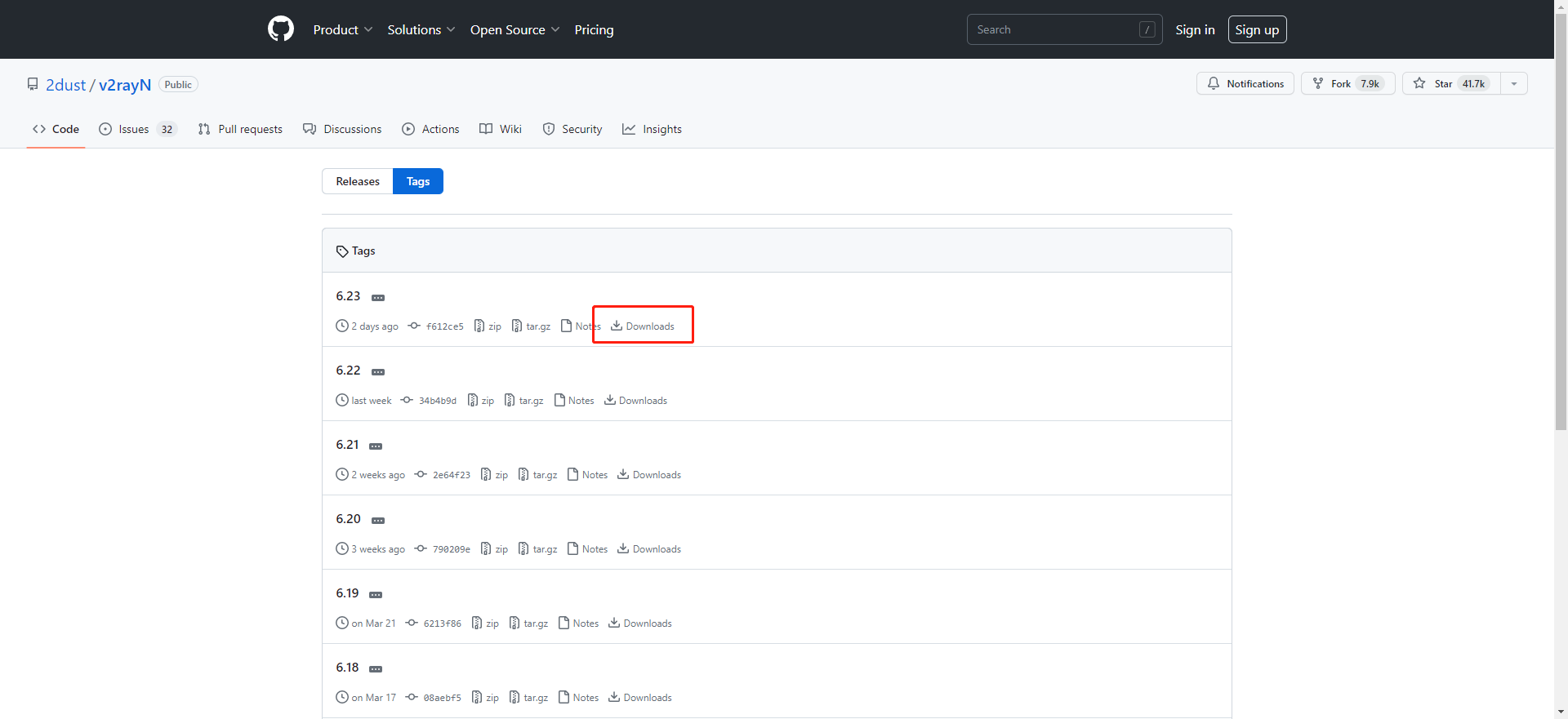The image size is (1568, 719).
Task: Download tar.gz for tag 6.21
Action: click(537, 475)
